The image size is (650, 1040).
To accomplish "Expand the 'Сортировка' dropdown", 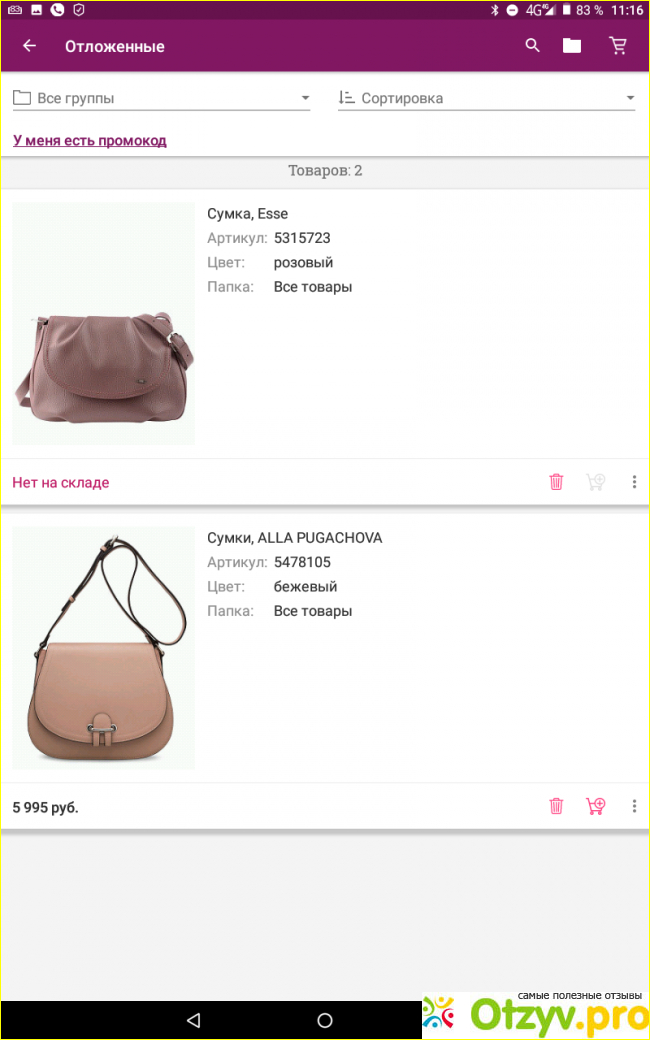I will pos(486,98).
